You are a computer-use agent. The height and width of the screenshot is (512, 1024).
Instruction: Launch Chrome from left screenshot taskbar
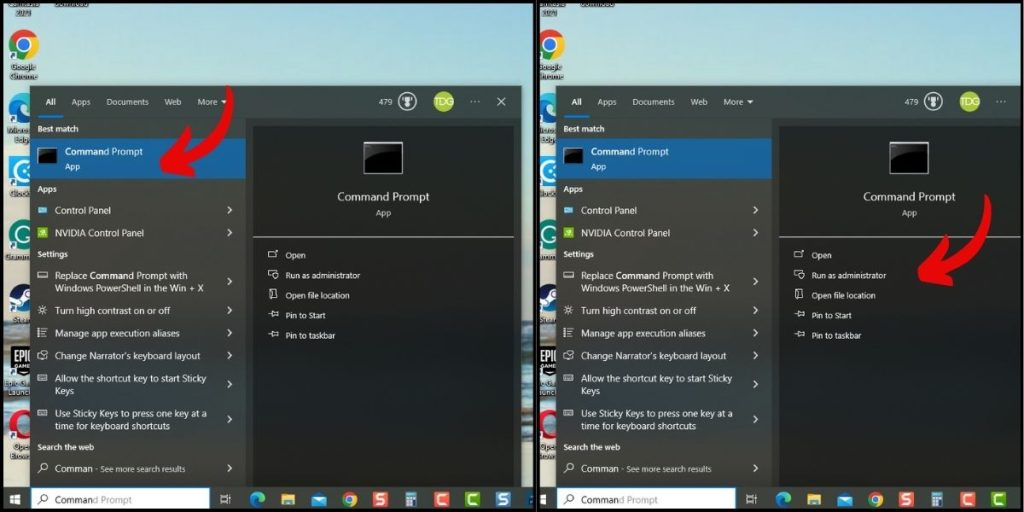350,500
